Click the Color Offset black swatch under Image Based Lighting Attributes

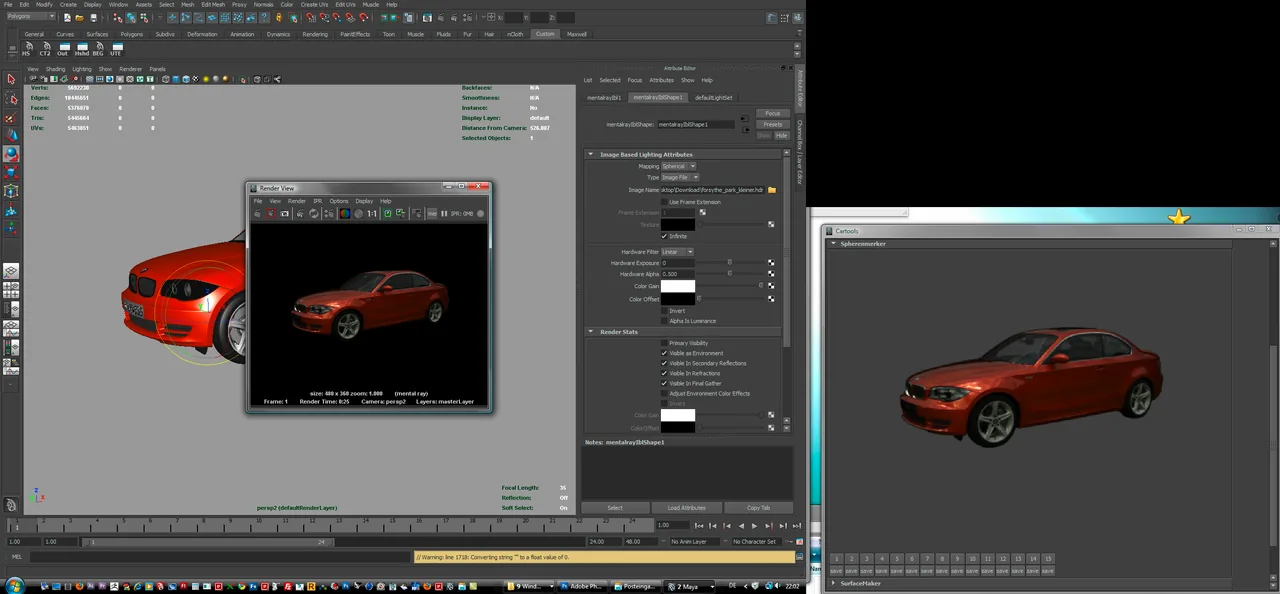tap(678, 299)
